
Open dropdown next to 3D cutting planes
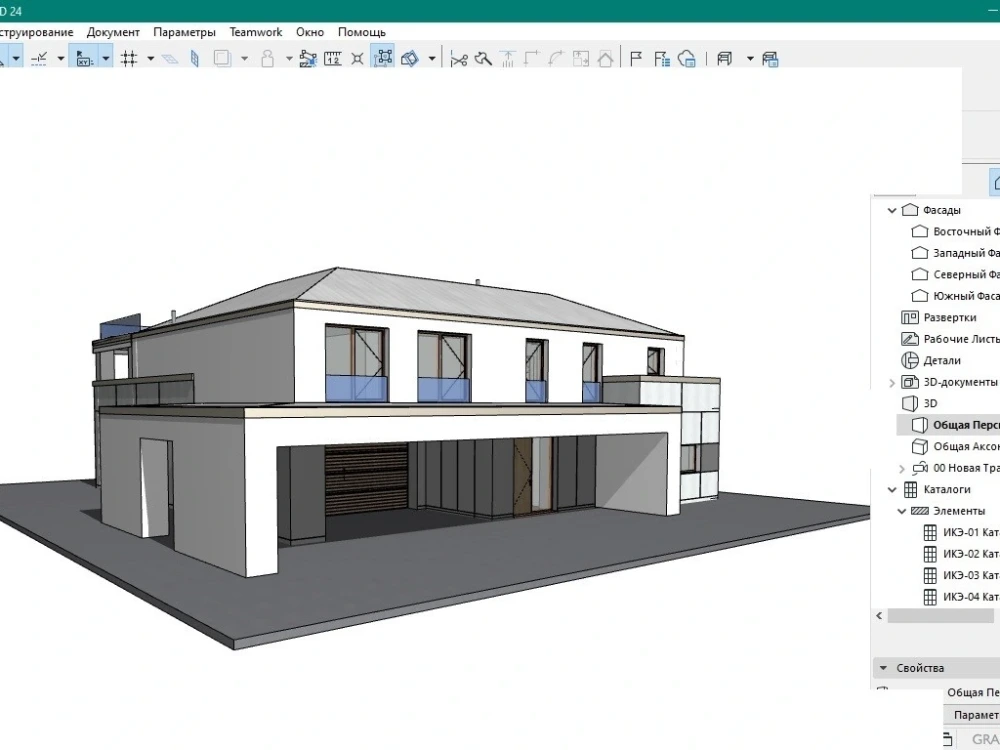pos(432,59)
